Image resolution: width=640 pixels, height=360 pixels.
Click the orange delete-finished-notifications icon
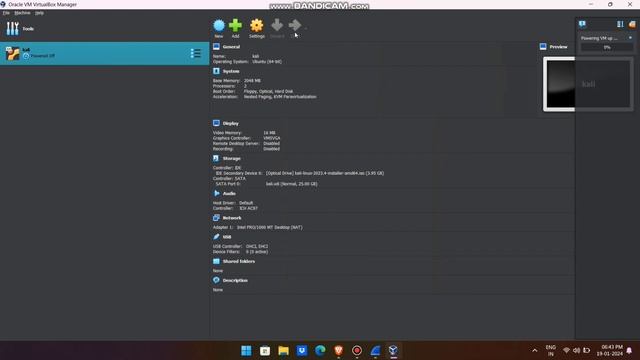632,24
